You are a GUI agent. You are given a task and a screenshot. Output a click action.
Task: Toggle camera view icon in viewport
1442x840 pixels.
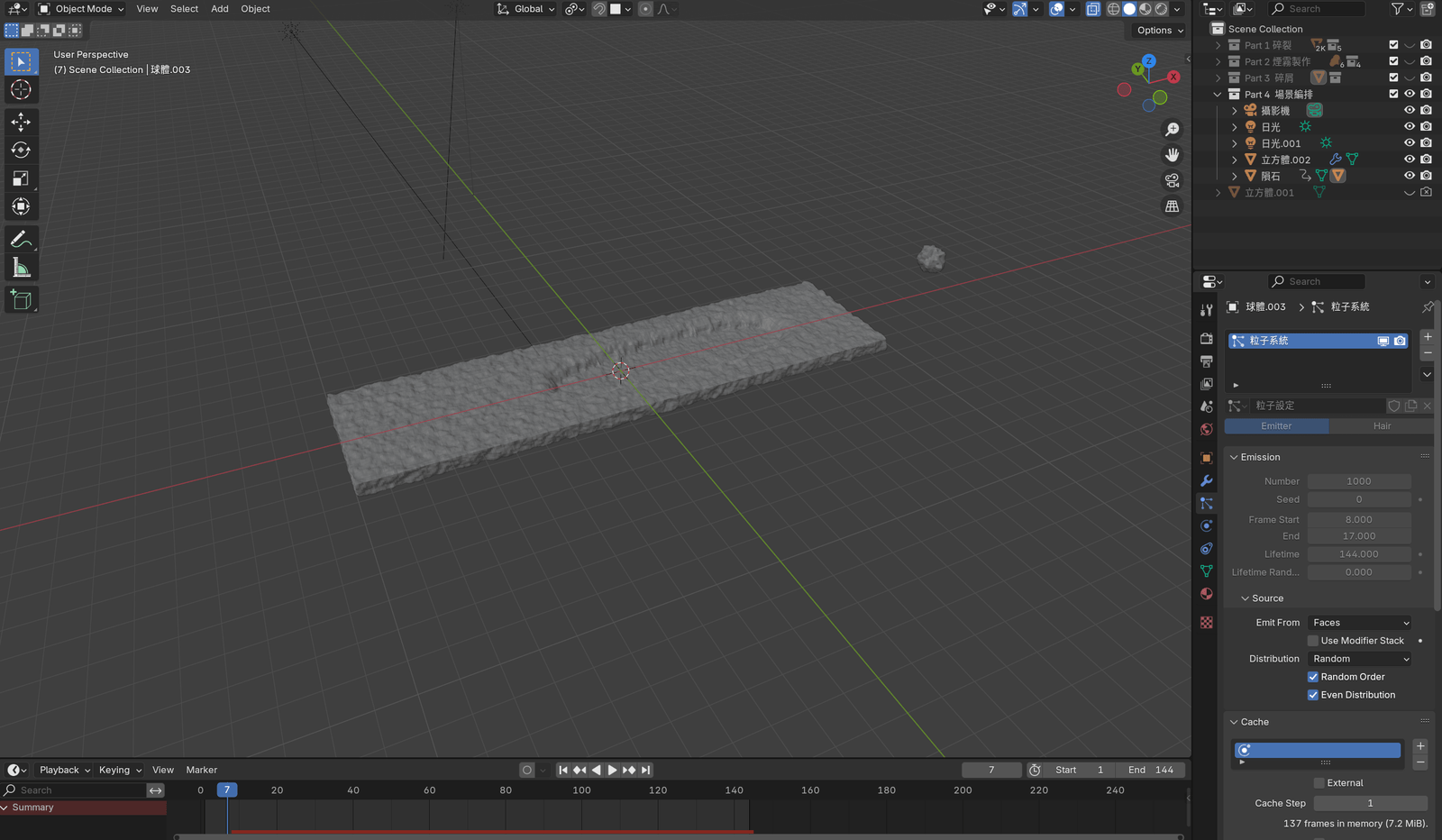(x=1172, y=180)
